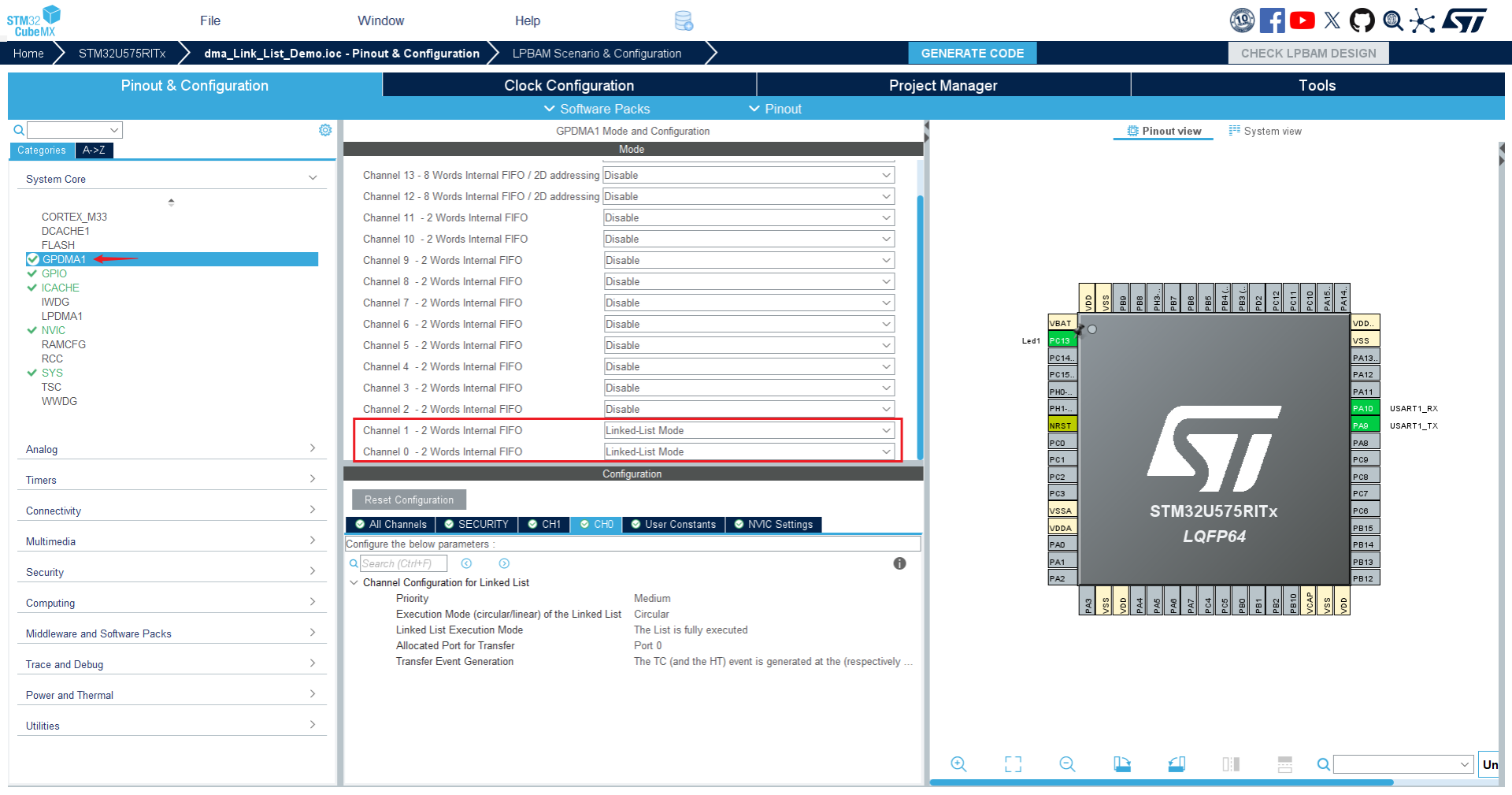Rotate chip counter-clockwise icon

(x=1177, y=763)
